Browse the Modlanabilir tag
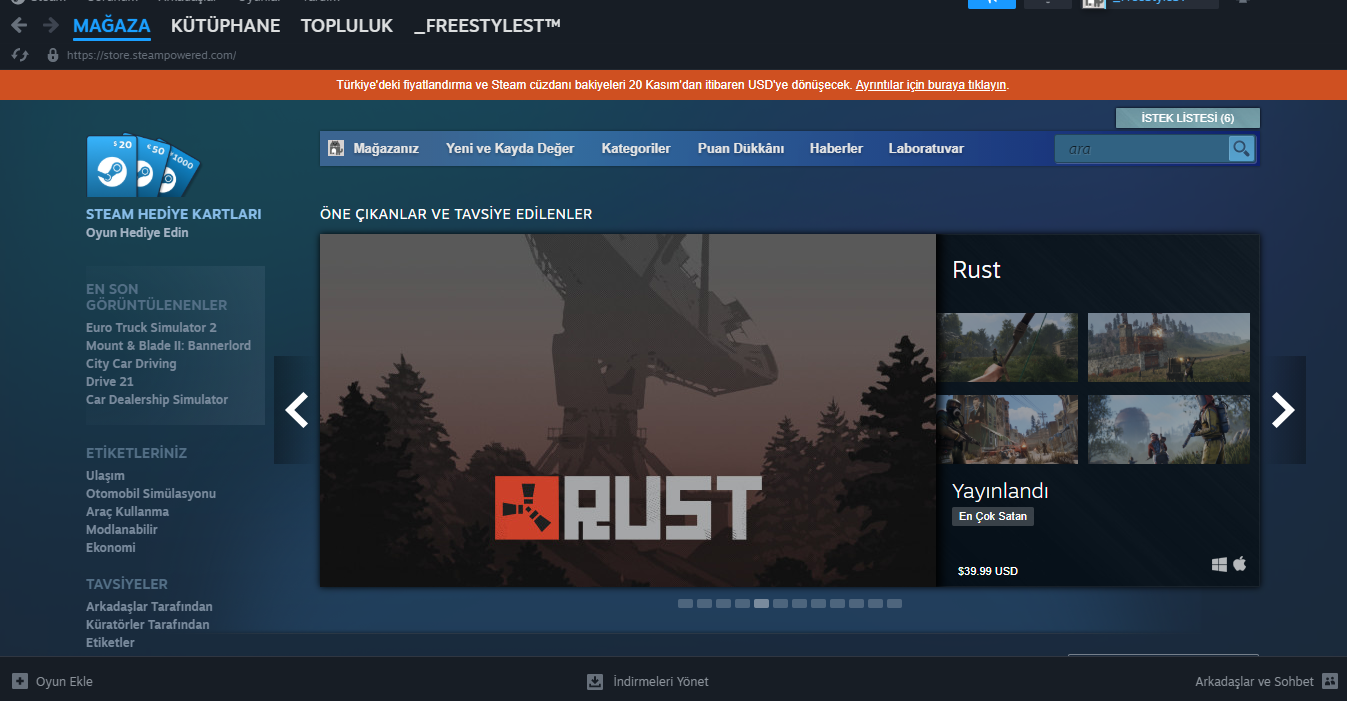Viewport: 1347px width, 701px height. point(122,530)
